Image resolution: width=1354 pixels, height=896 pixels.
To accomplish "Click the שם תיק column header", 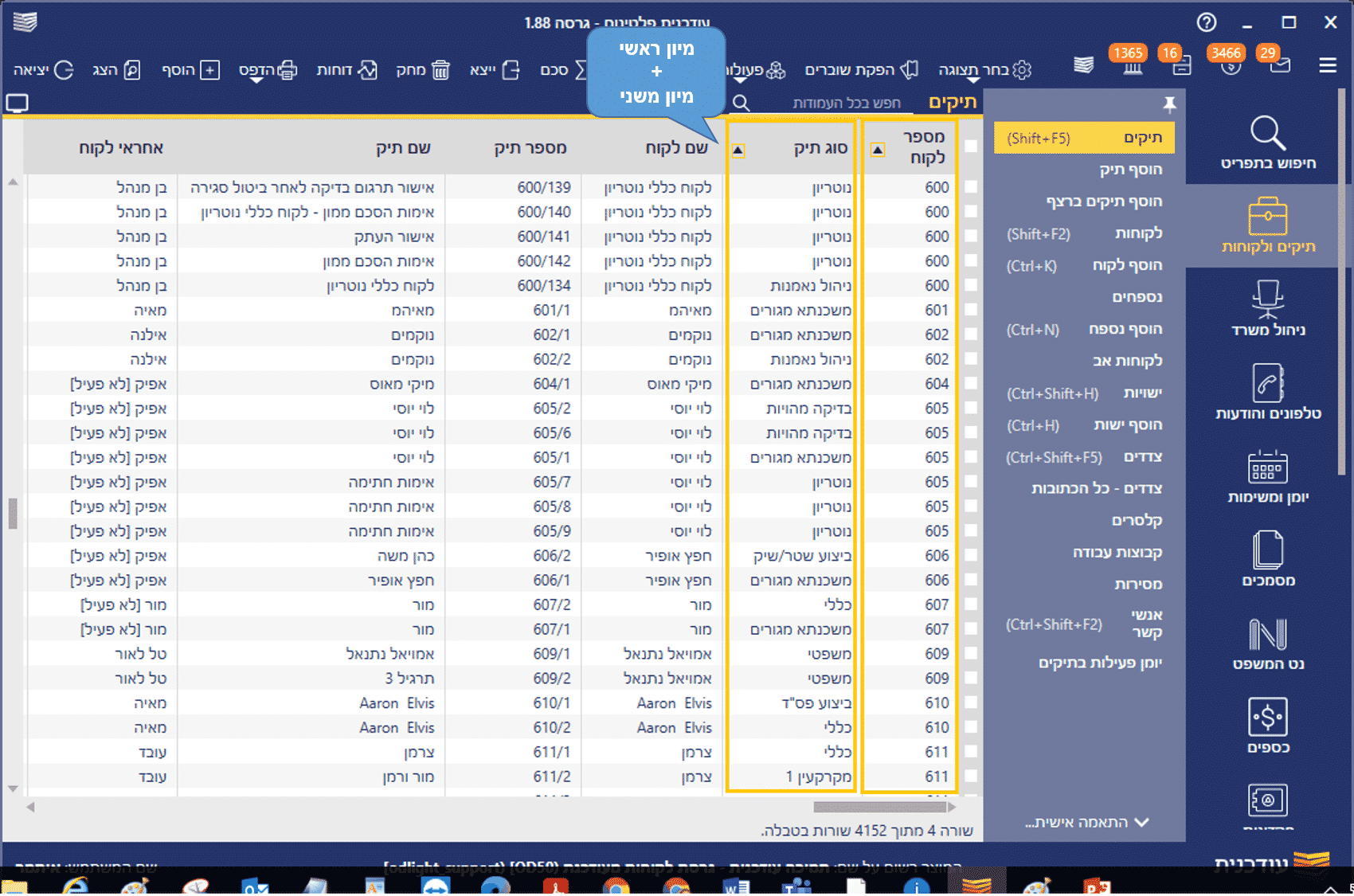I will (403, 147).
